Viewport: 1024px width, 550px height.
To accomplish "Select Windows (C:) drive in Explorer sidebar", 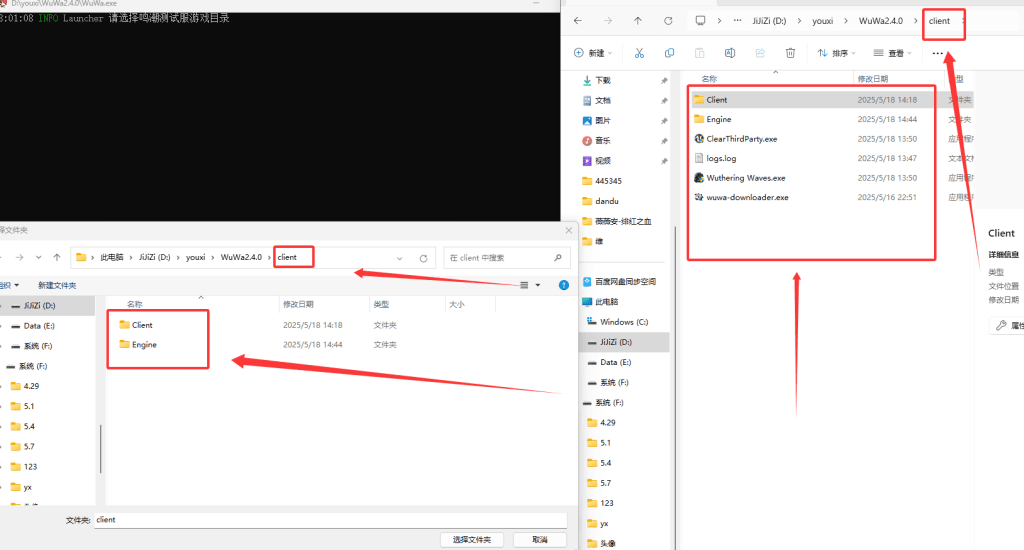I will pyautogui.click(x=624, y=322).
